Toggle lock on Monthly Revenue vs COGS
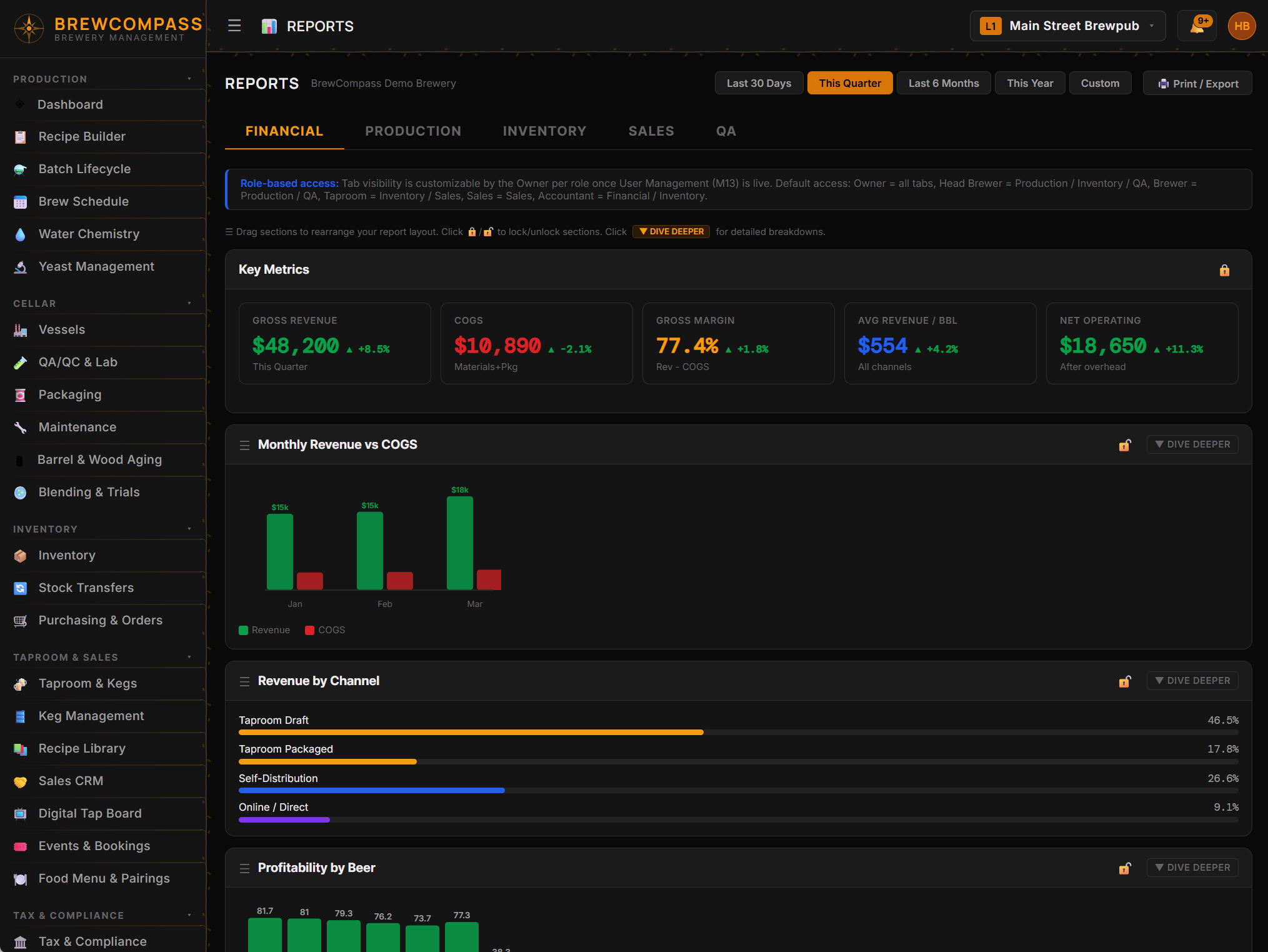The height and width of the screenshot is (952, 1268). click(1125, 445)
